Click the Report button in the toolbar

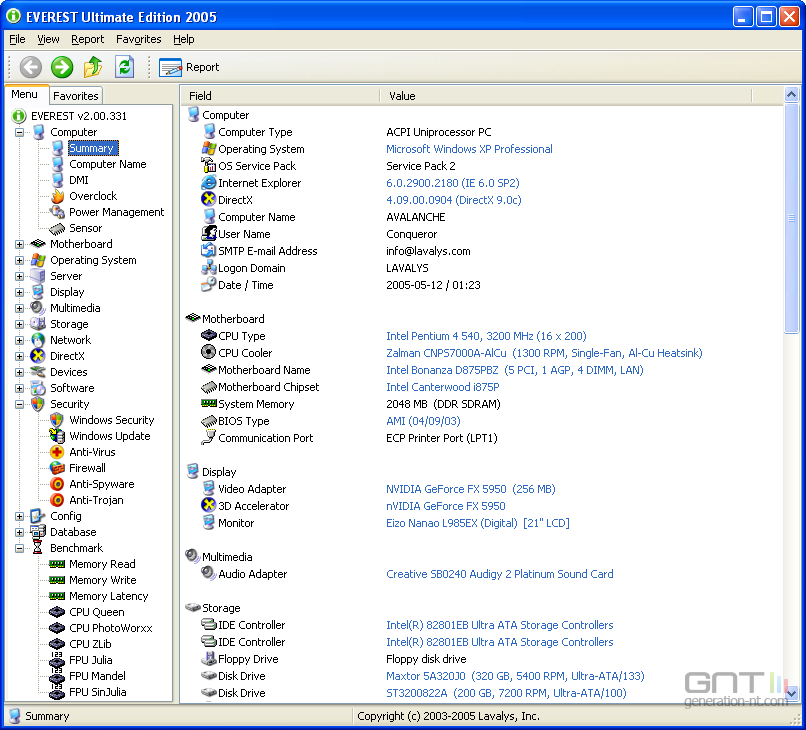point(189,67)
